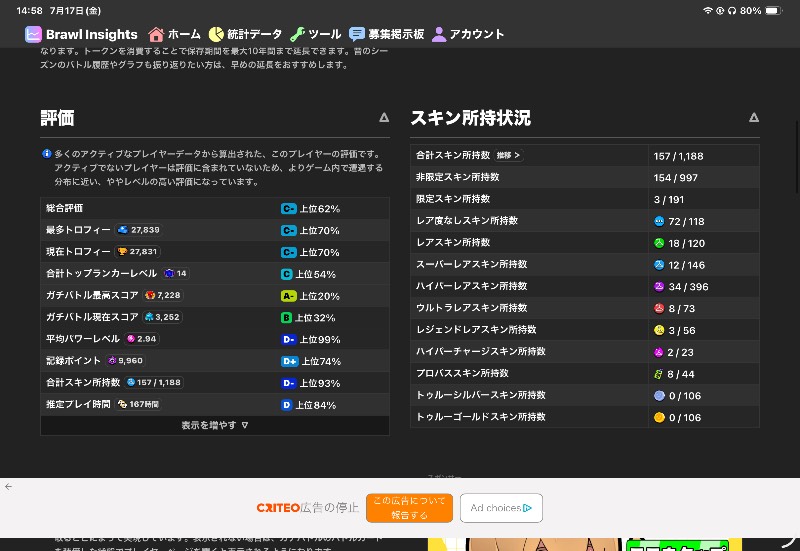
Task: Click the 現在トロフィー 27,831 trophy badge
Action: (x=137, y=252)
